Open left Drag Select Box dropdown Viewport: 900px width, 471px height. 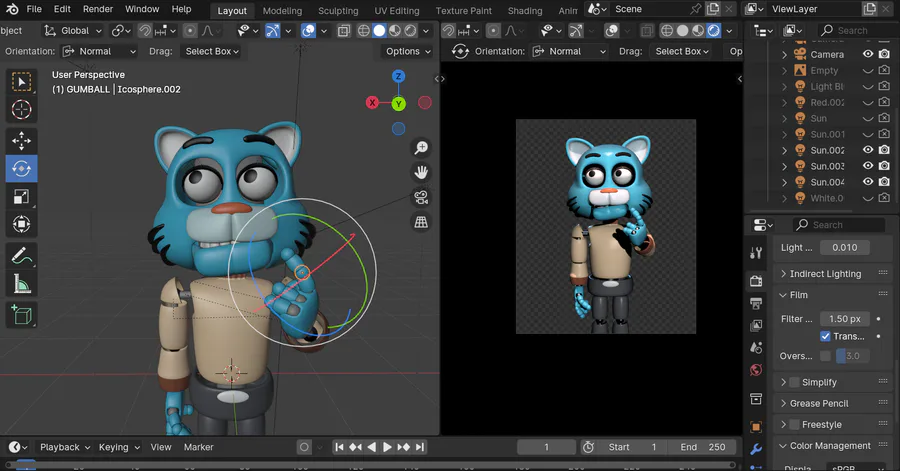coord(211,51)
